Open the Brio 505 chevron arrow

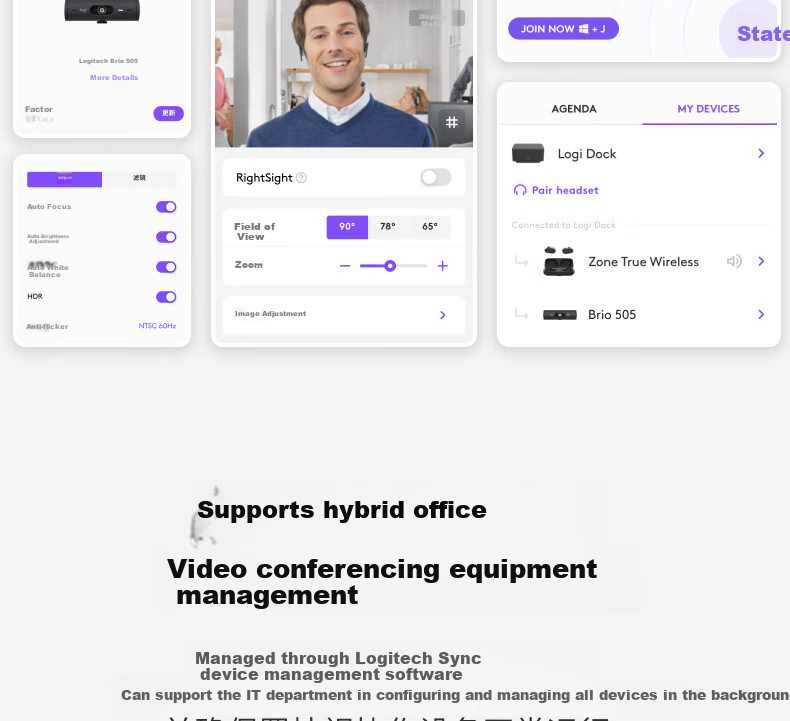click(761, 314)
